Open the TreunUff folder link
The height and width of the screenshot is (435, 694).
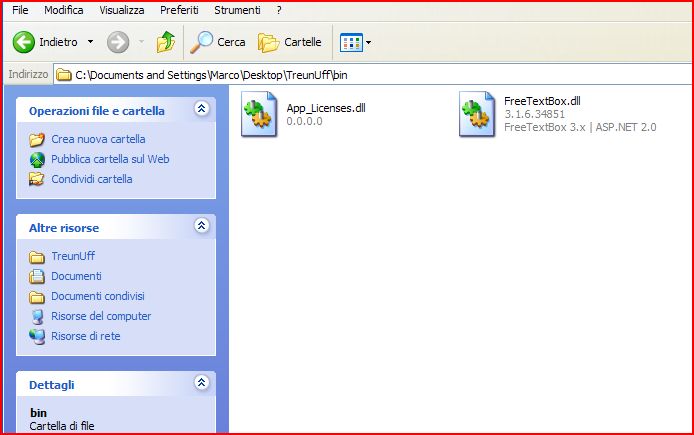point(73,256)
